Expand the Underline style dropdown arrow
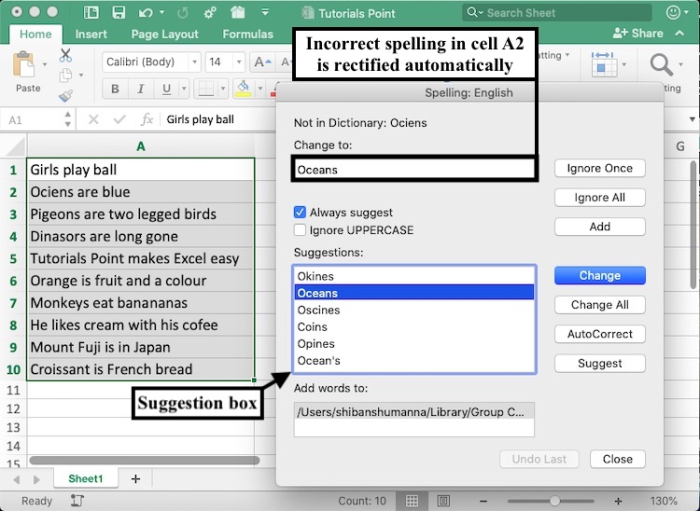This screenshot has width=700, height=511. point(183,89)
